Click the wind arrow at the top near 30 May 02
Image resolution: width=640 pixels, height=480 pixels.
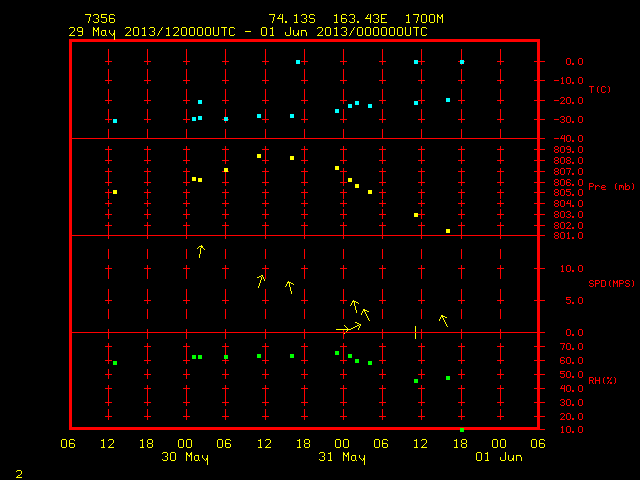tap(200, 251)
